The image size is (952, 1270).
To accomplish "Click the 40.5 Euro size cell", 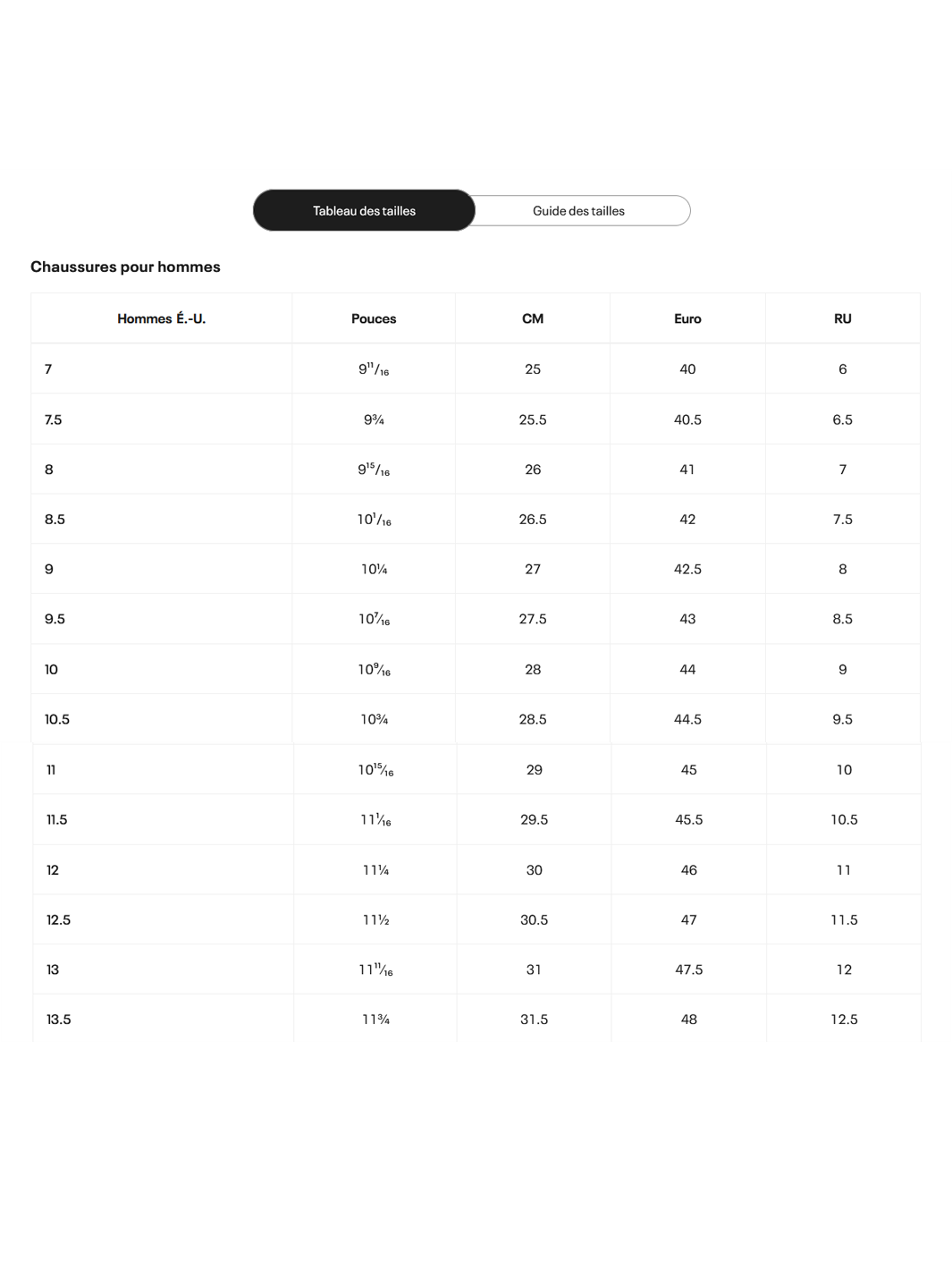I will click(x=687, y=419).
